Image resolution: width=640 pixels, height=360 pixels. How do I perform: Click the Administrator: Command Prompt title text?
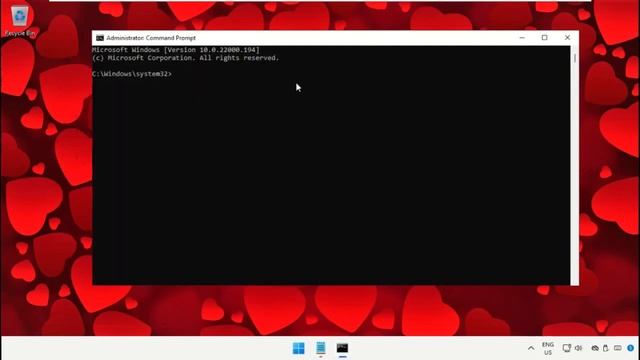151,38
